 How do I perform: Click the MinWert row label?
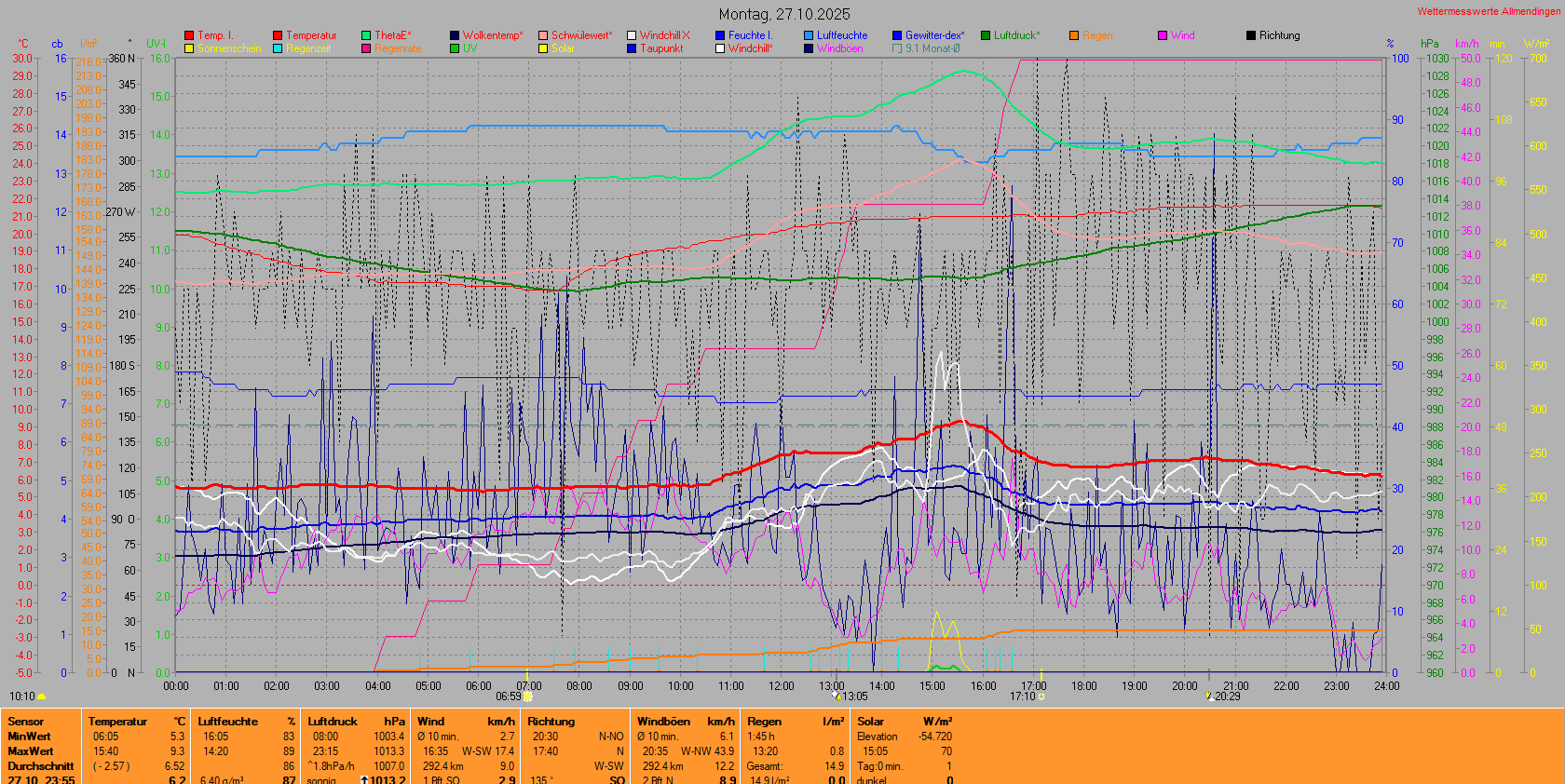point(31,737)
